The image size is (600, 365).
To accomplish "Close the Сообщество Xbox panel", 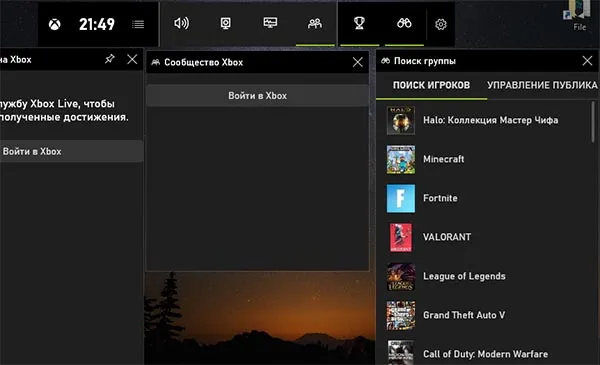I will (x=358, y=62).
